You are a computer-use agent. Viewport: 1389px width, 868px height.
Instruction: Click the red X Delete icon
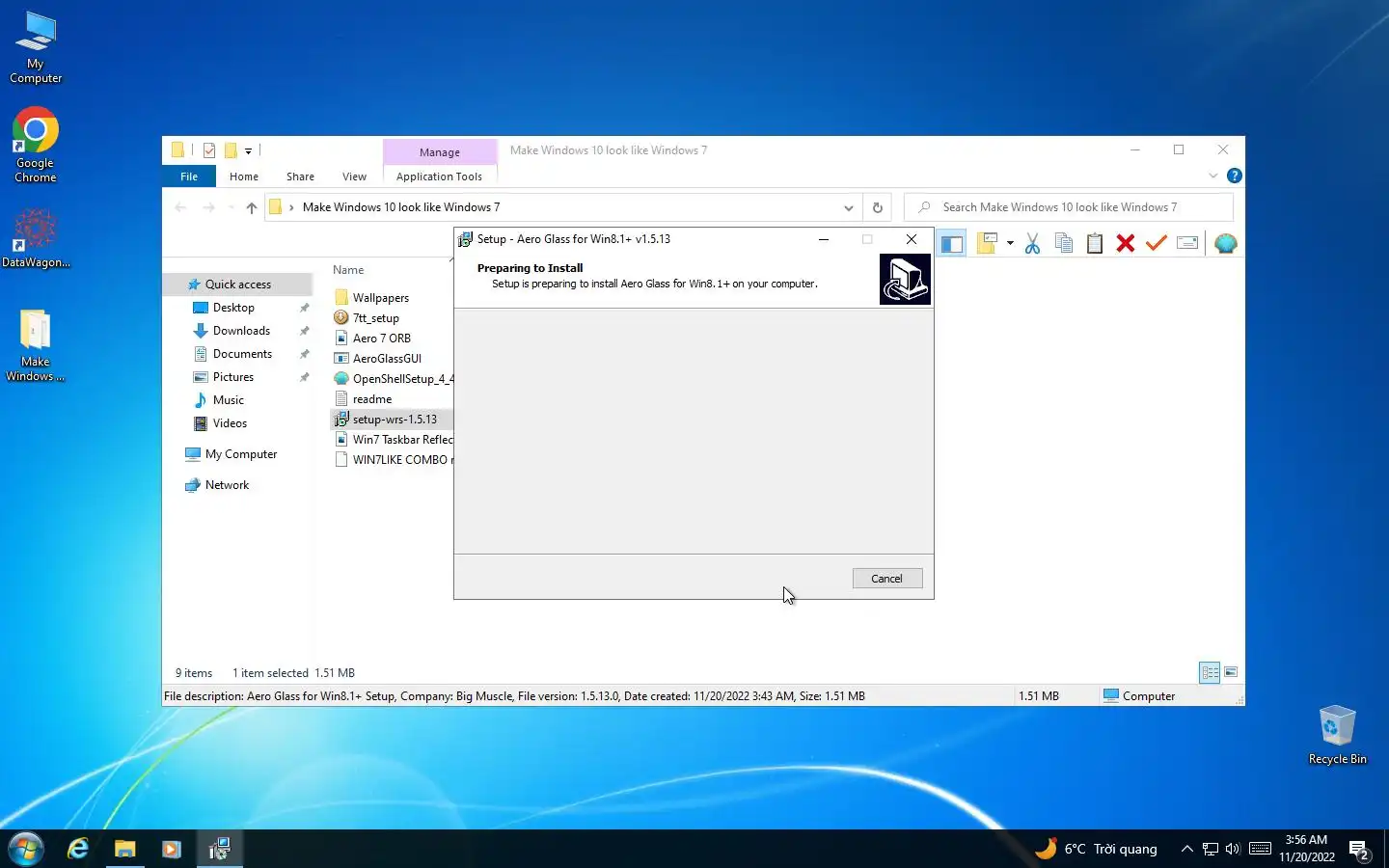coord(1126,244)
